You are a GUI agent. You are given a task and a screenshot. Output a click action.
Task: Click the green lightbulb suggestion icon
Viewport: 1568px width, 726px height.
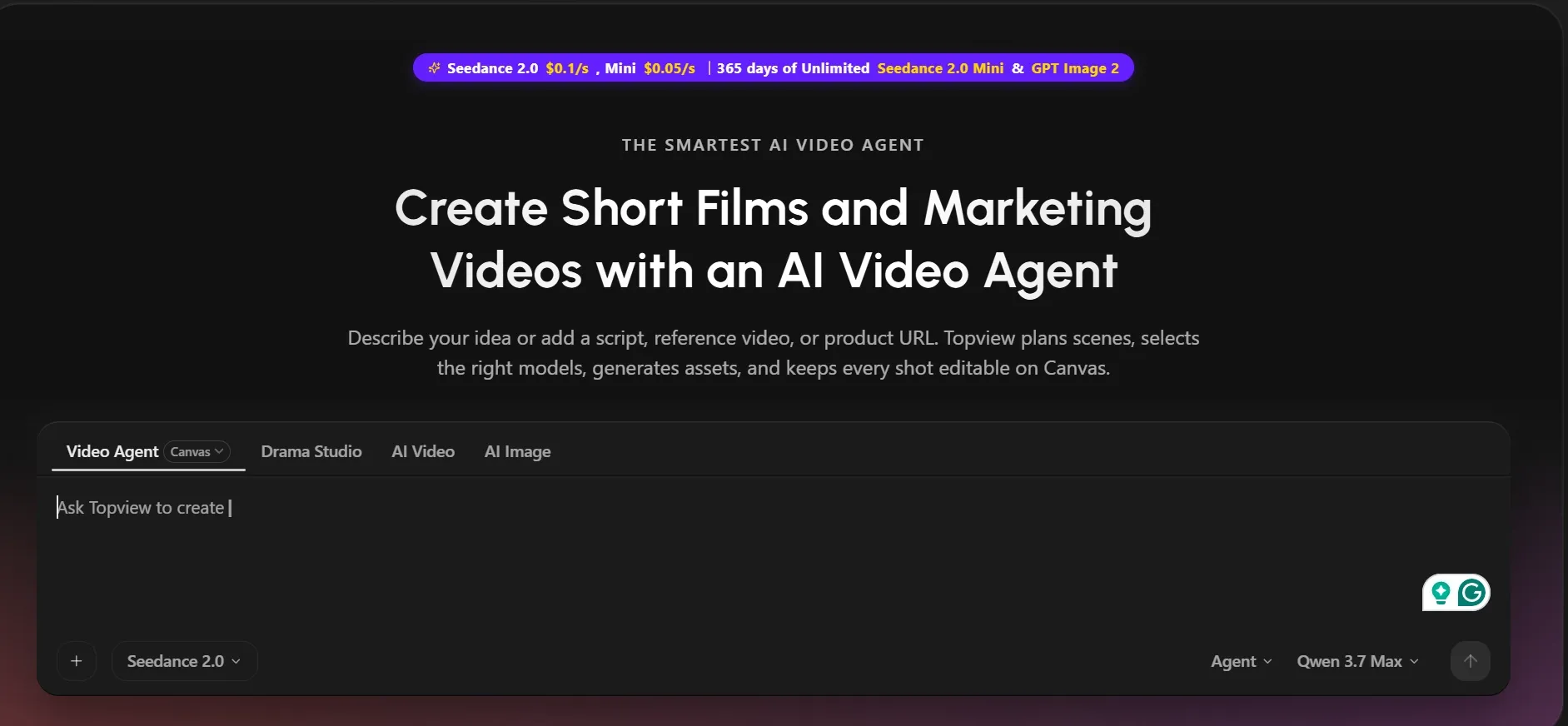tap(1441, 593)
